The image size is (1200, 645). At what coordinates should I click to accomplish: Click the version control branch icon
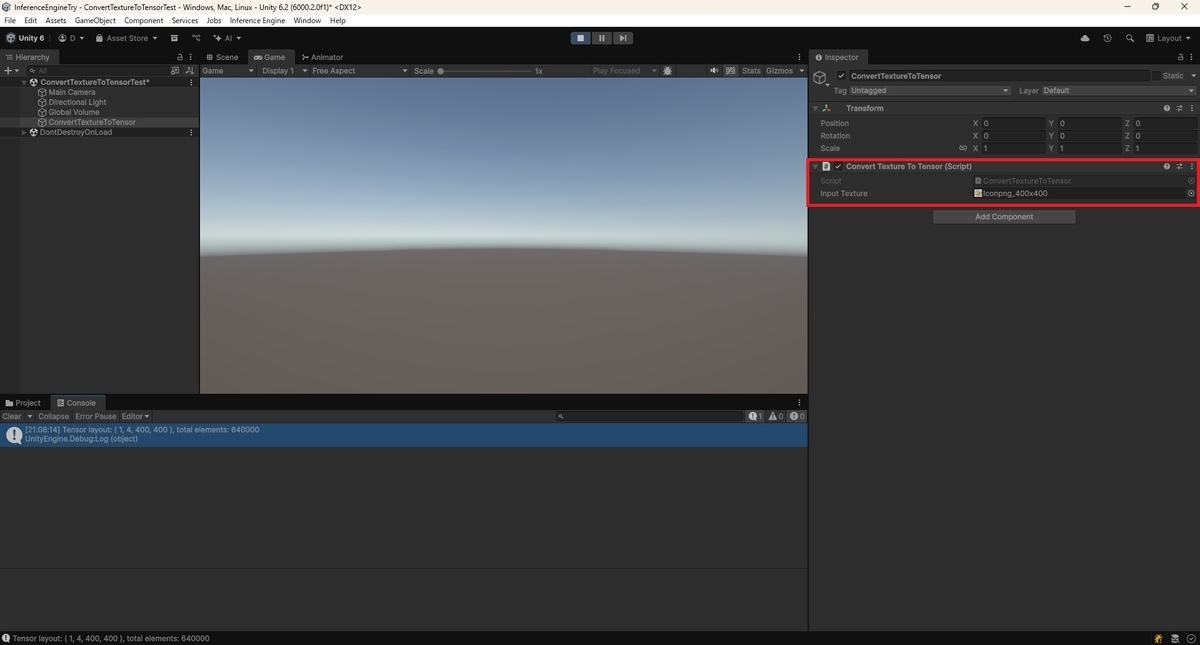[196, 38]
